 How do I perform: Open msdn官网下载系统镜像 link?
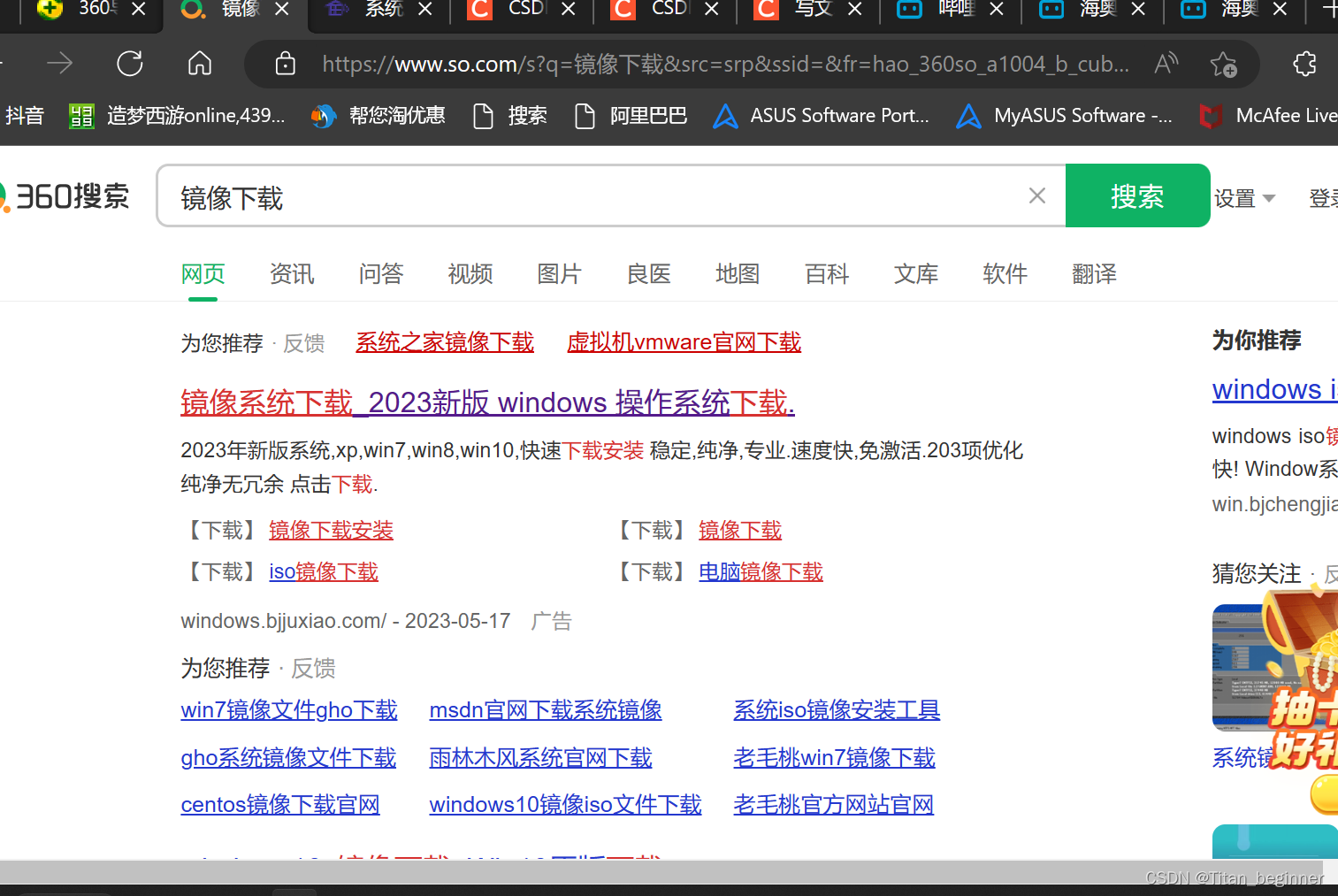[x=546, y=710]
